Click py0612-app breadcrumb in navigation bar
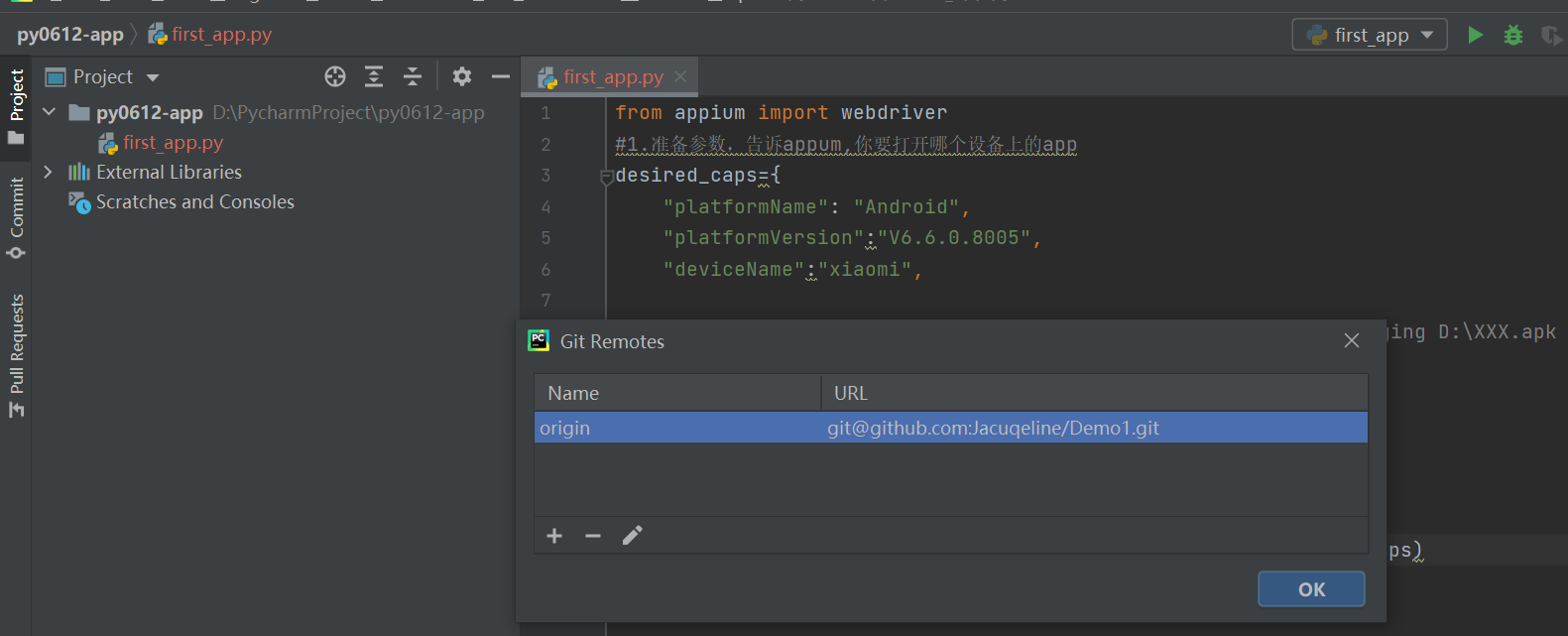This screenshot has height=636, width=1568. (x=70, y=35)
